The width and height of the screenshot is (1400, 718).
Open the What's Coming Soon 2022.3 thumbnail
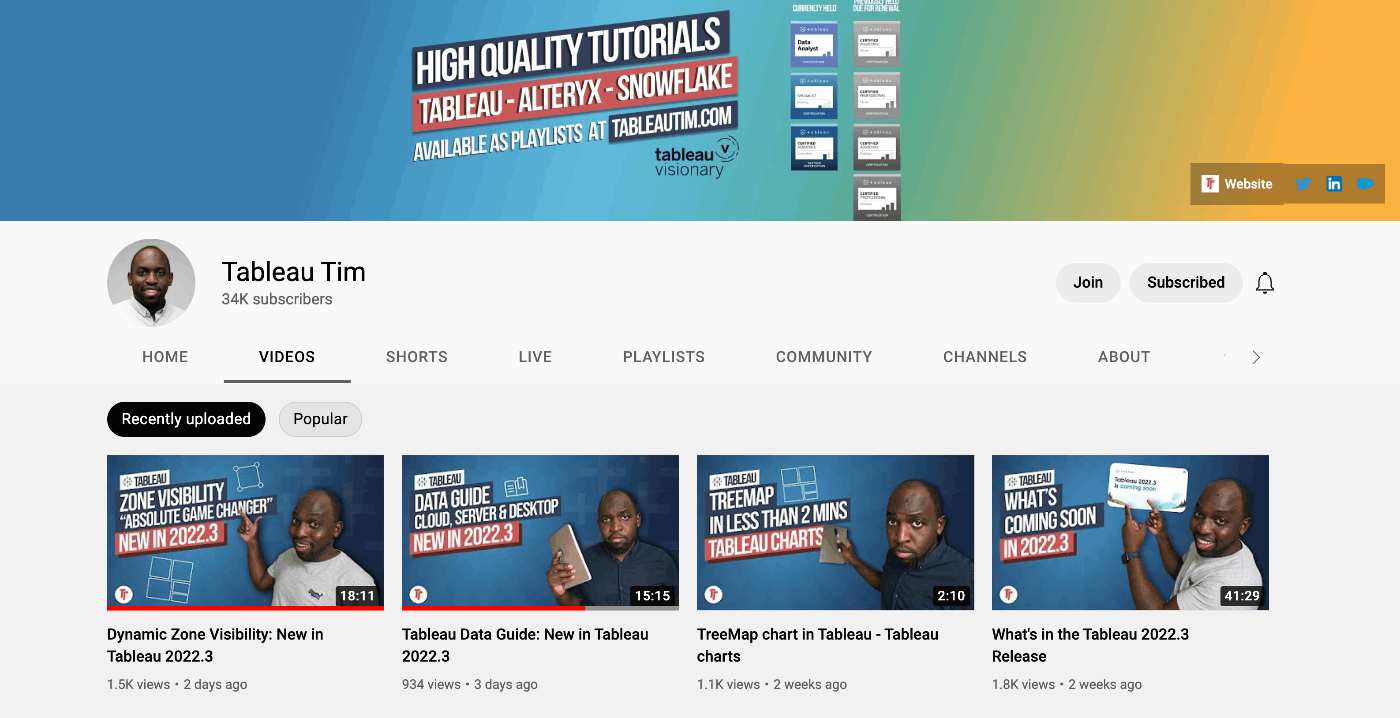[1130, 532]
